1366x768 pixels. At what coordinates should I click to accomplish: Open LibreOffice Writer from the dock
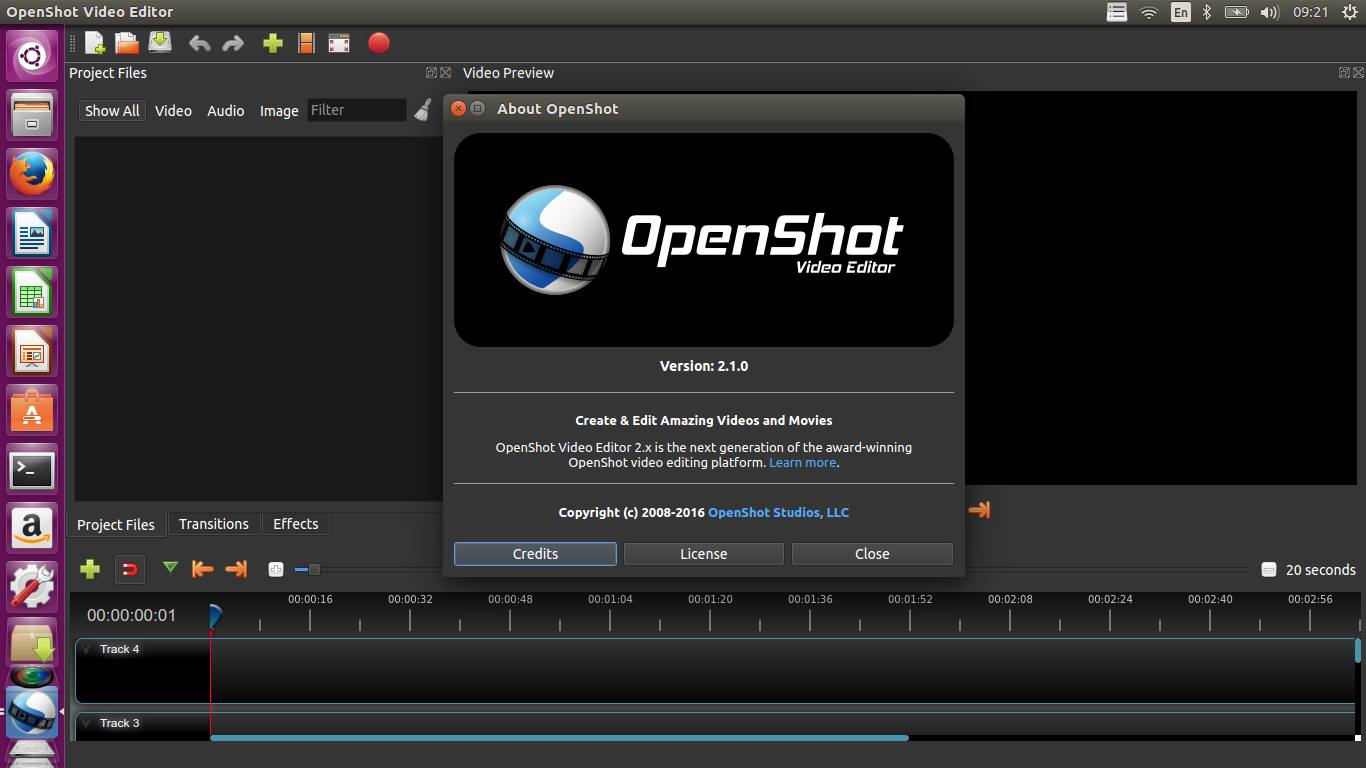tap(32, 233)
